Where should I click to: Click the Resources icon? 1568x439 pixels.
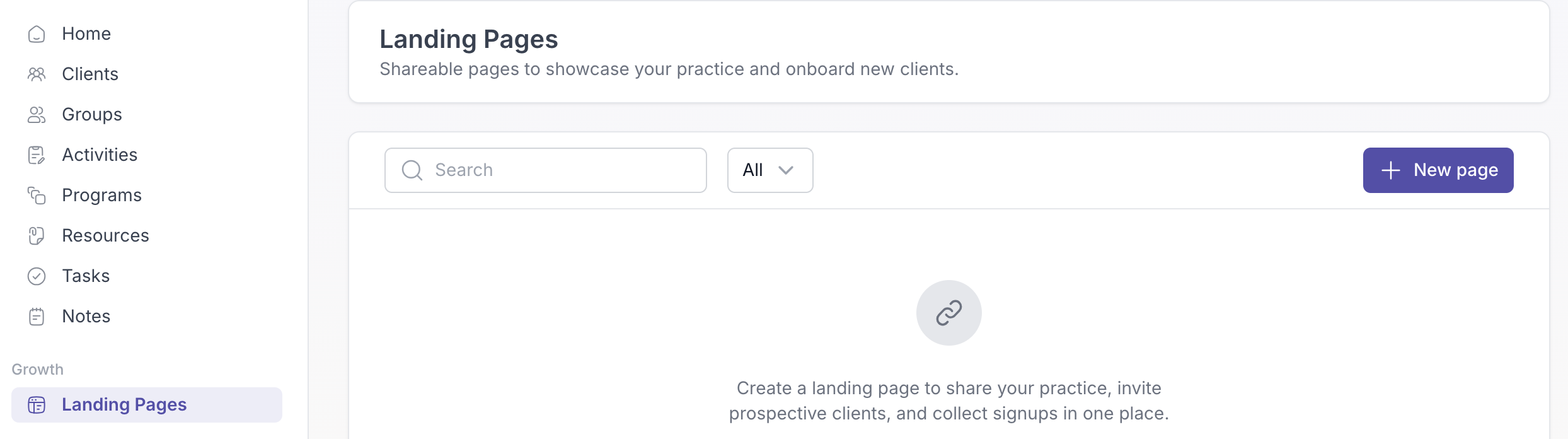37,236
